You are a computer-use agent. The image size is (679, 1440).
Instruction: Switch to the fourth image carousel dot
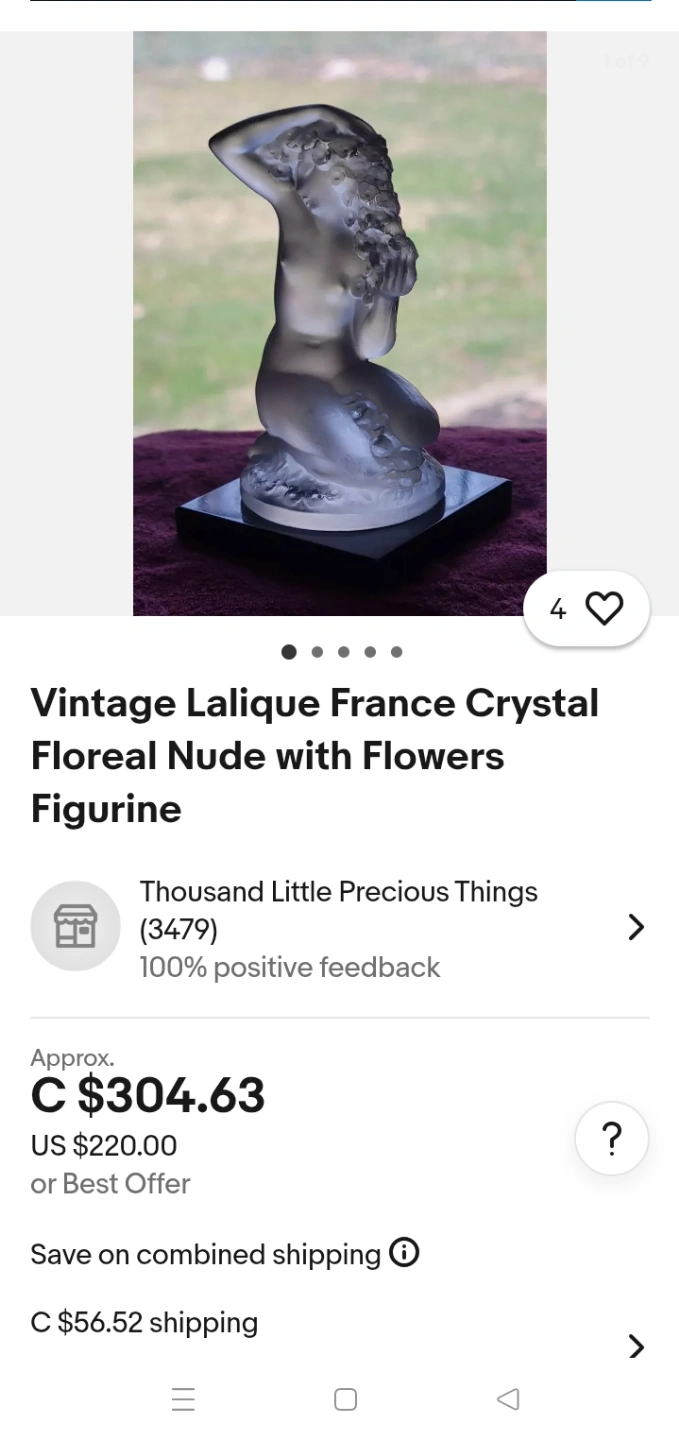click(x=370, y=652)
